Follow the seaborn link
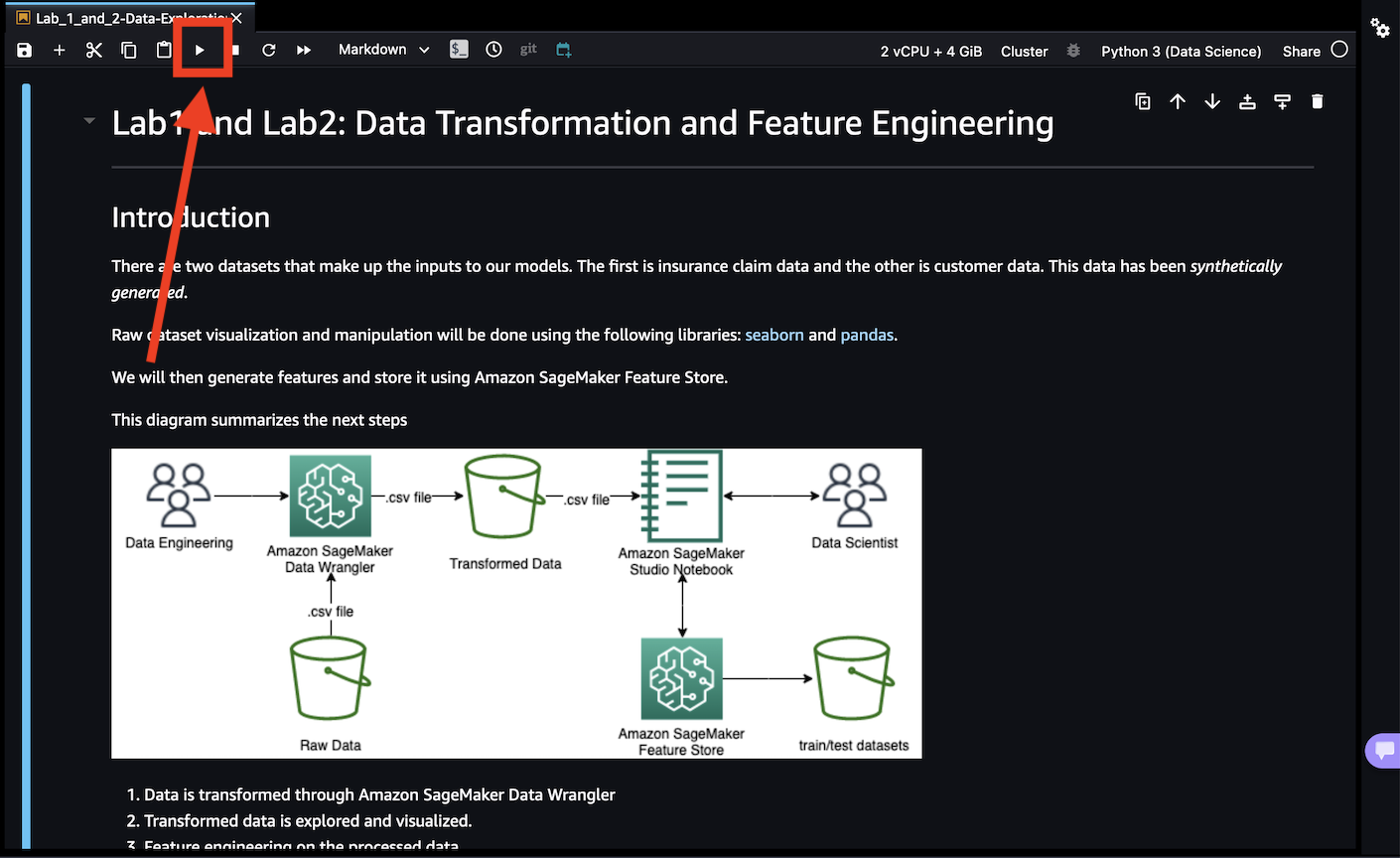The height and width of the screenshot is (858, 1400). (x=774, y=335)
